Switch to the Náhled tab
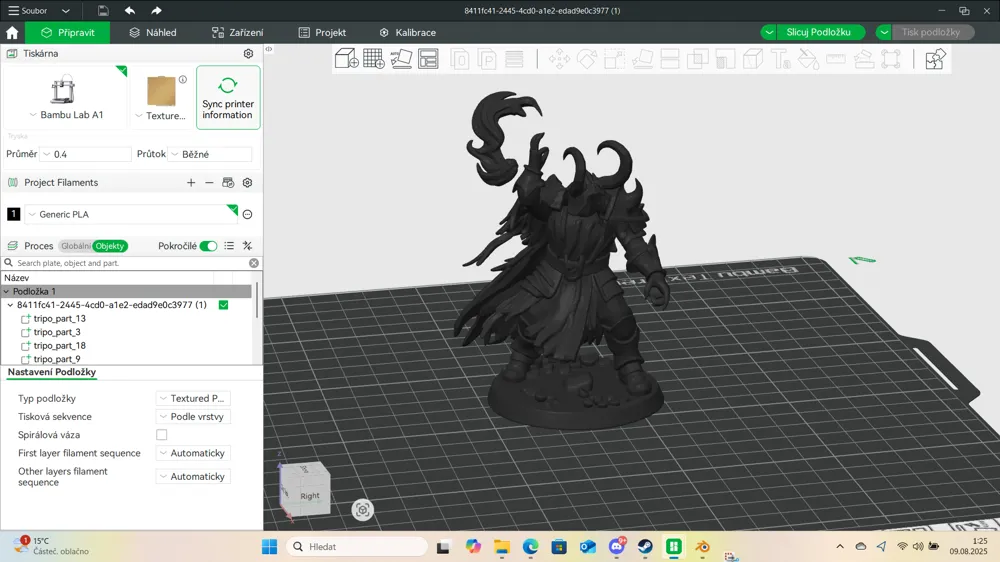 click(152, 33)
